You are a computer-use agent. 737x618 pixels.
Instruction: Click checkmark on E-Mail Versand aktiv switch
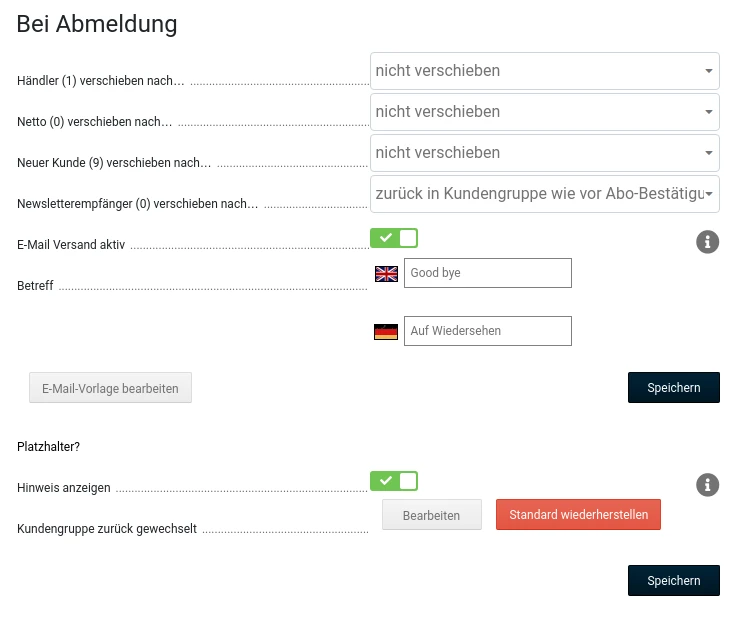(x=385, y=238)
